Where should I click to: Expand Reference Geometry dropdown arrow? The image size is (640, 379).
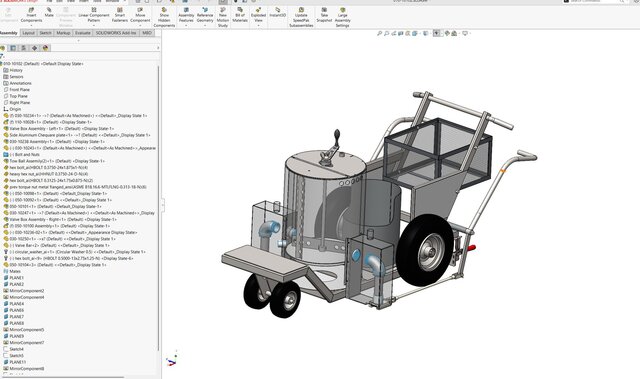click(x=205, y=26)
